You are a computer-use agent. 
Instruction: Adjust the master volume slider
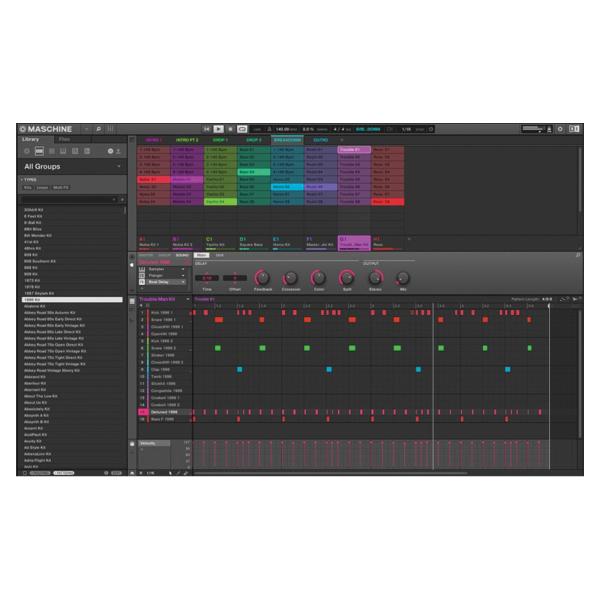pos(533,129)
